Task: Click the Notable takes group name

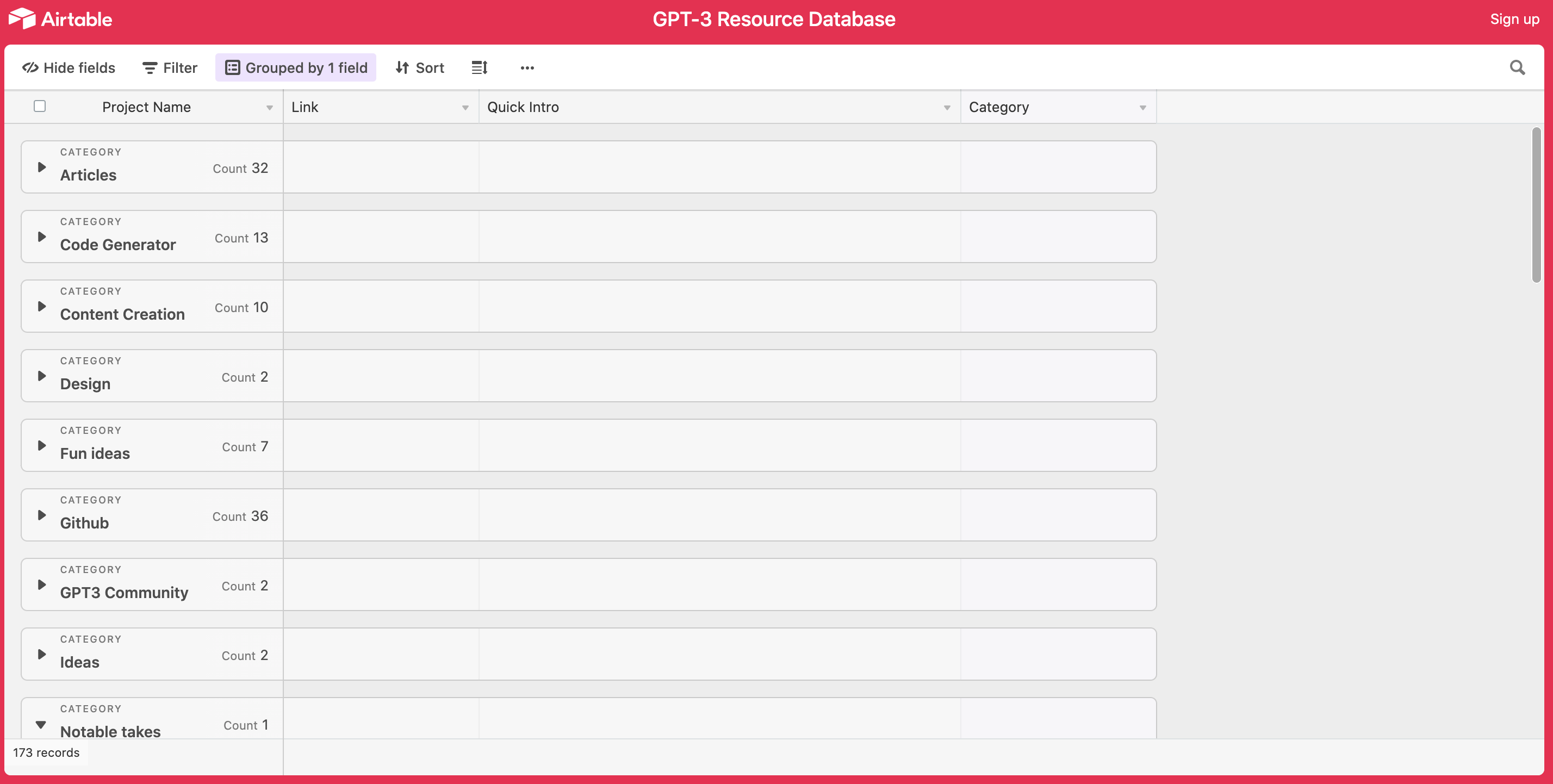Action: click(x=110, y=731)
